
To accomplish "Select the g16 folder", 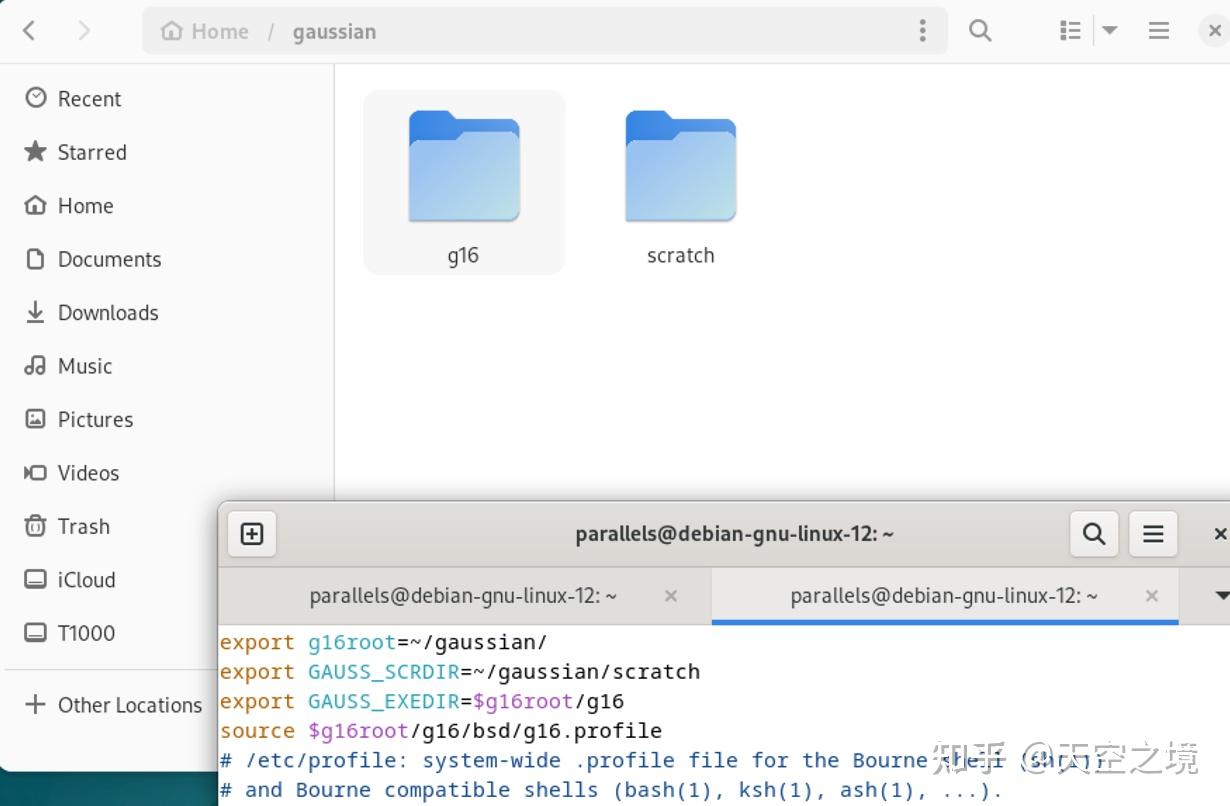I will coord(464,182).
